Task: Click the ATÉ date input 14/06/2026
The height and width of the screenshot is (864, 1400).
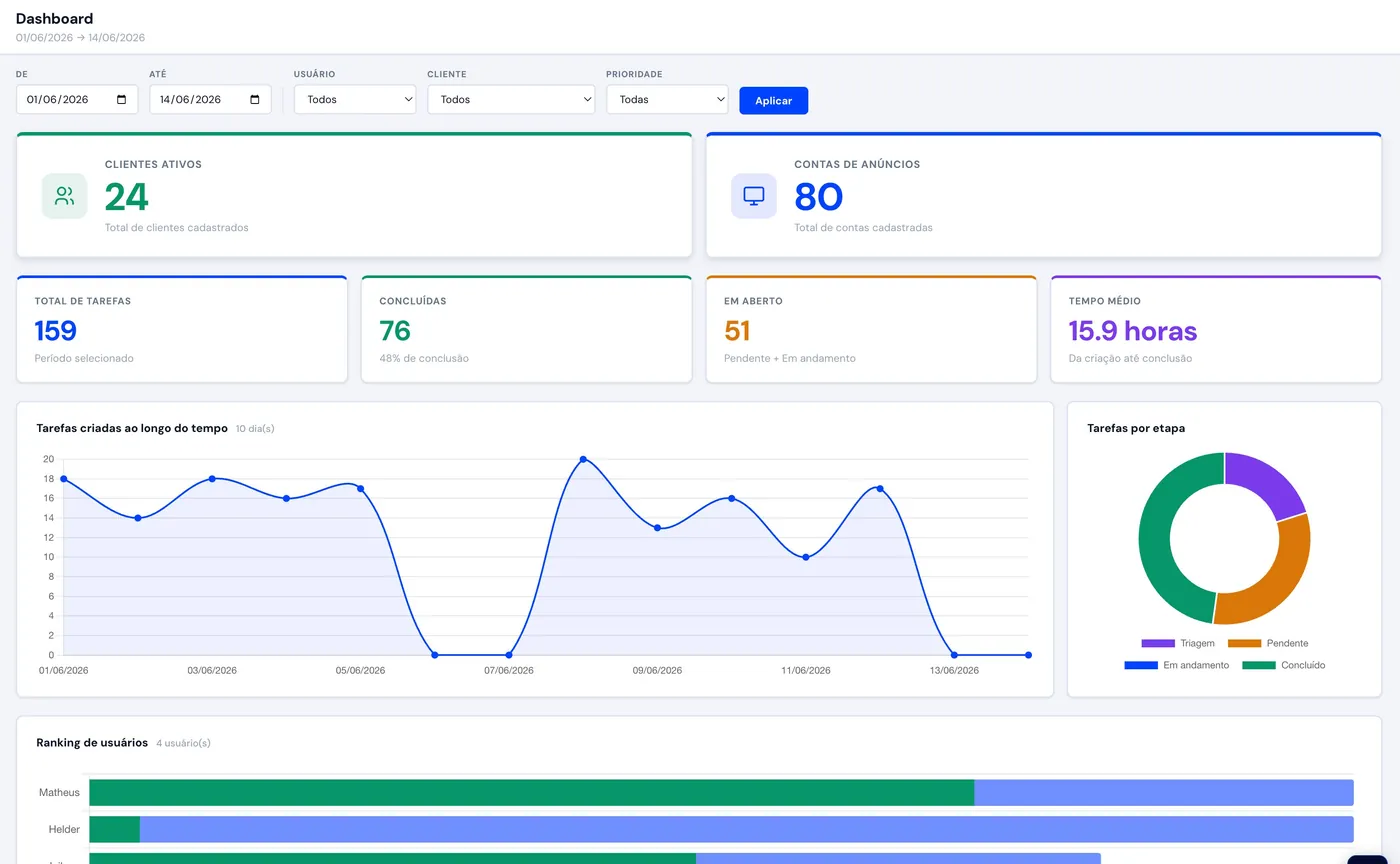Action: tap(210, 100)
